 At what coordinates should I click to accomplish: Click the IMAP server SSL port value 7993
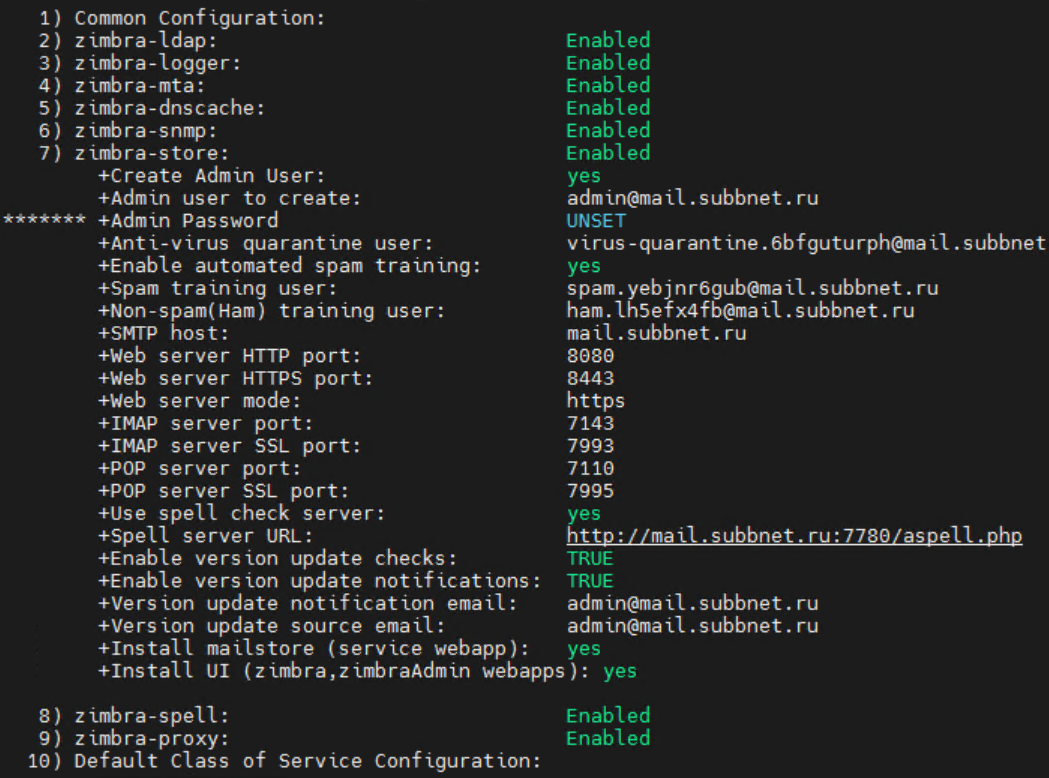pos(590,446)
